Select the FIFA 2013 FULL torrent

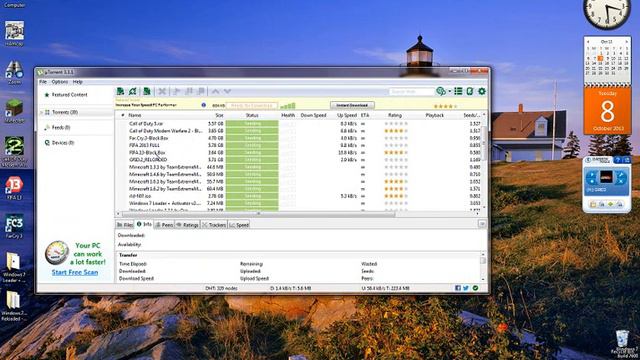[144, 145]
